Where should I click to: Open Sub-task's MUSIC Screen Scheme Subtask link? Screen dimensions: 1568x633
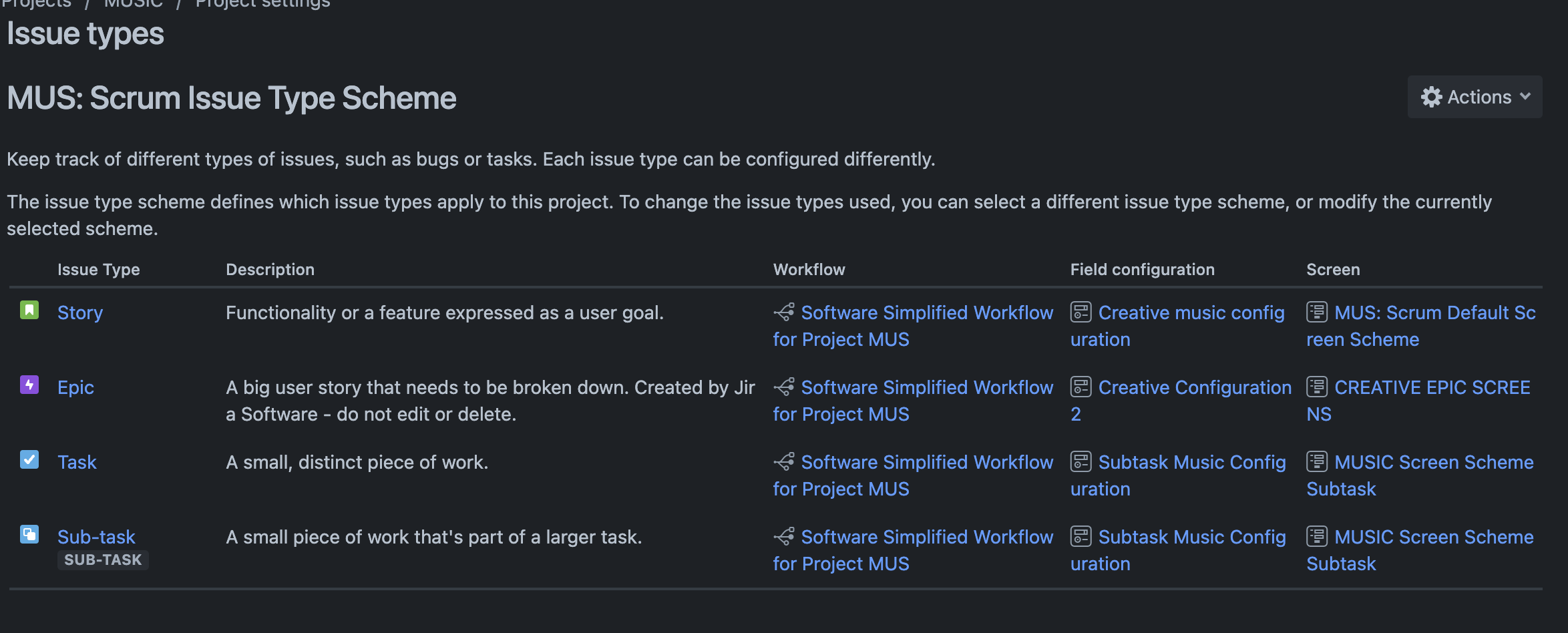(x=1420, y=550)
